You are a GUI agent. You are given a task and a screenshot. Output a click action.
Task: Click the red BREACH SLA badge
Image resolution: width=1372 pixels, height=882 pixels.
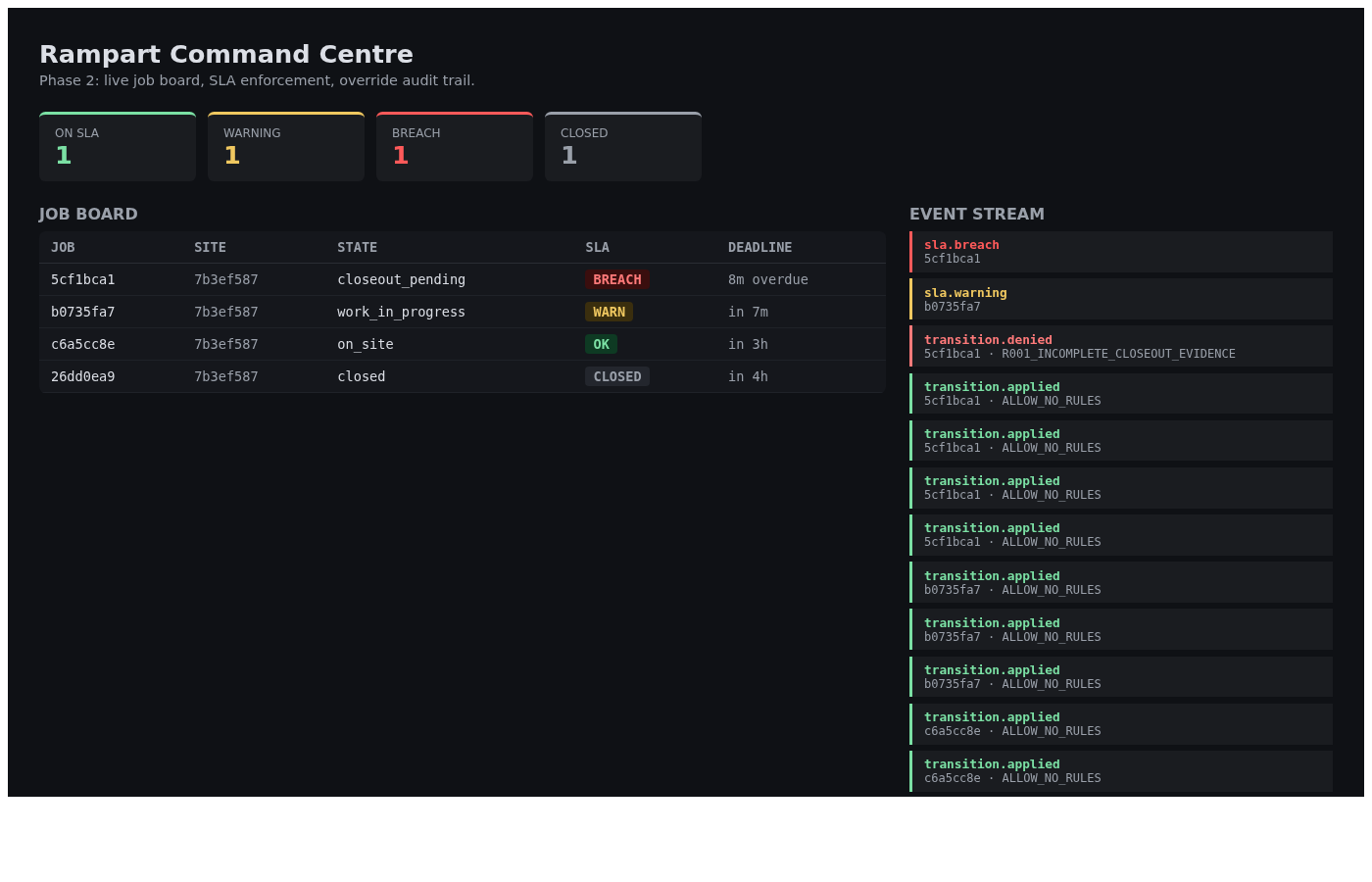[x=617, y=279]
